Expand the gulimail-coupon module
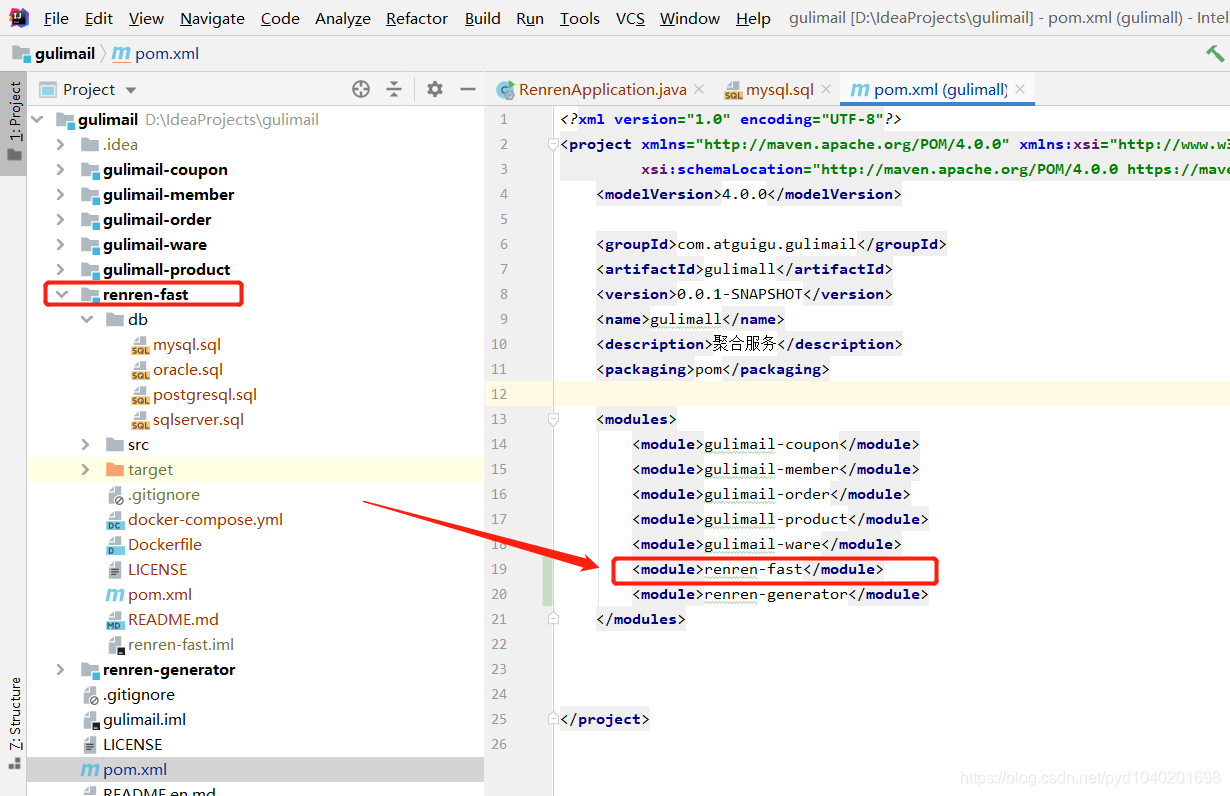 coord(60,170)
